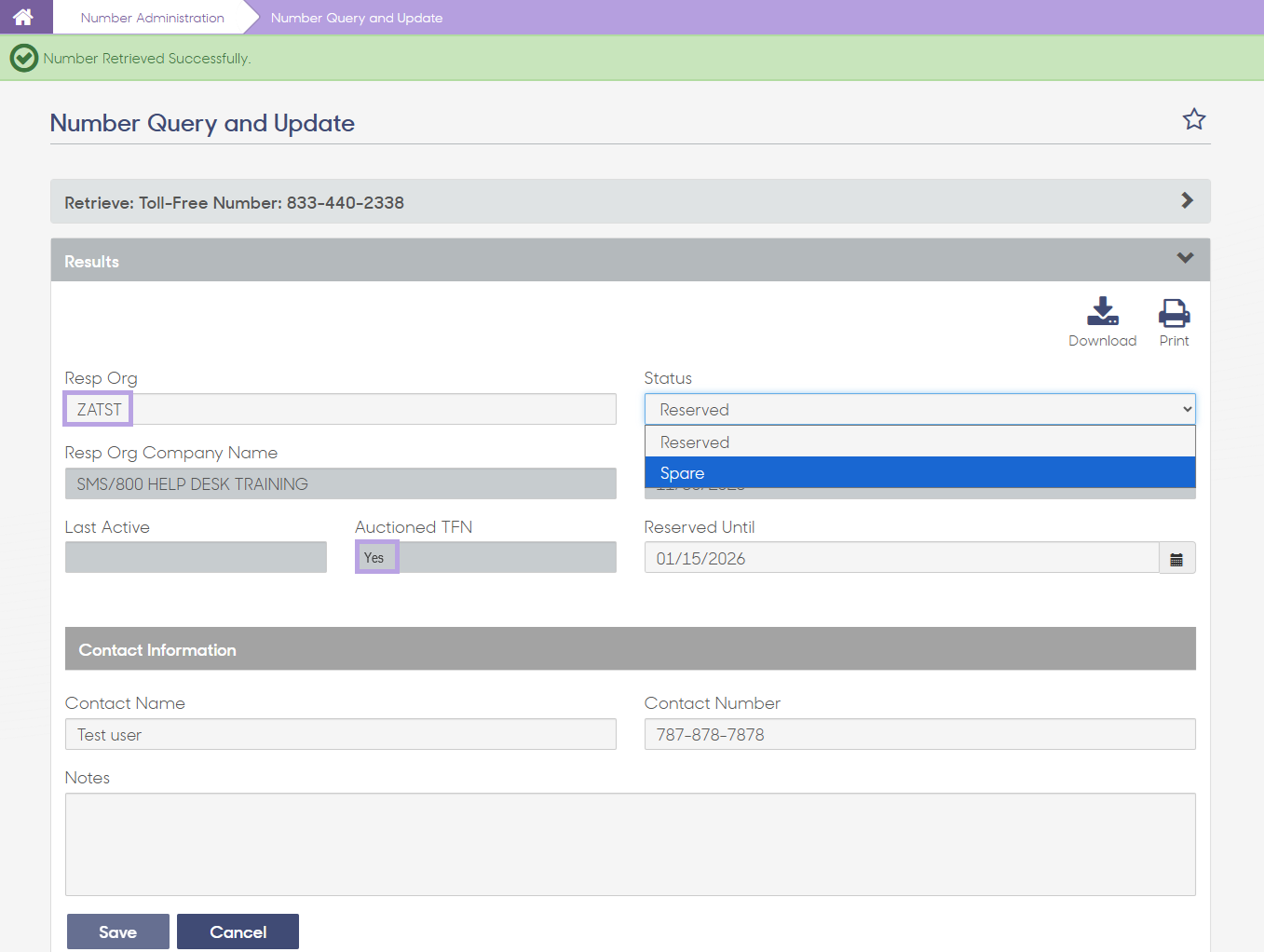Open the Status dropdown box
This screenshot has width=1264, height=952.
click(x=919, y=409)
